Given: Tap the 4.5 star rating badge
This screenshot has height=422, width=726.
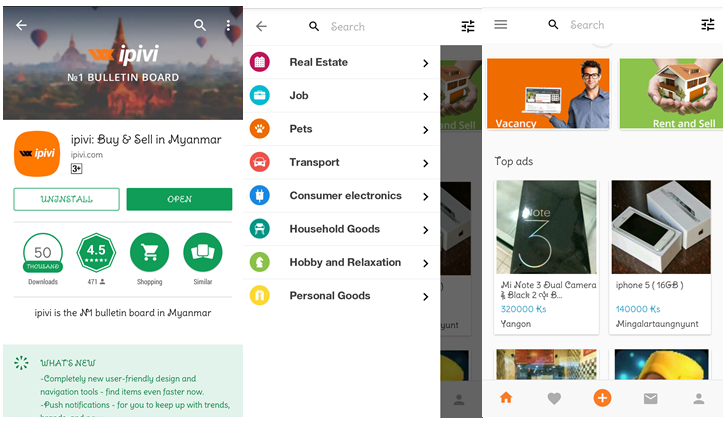Looking at the screenshot, I should (x=96, y=252).
